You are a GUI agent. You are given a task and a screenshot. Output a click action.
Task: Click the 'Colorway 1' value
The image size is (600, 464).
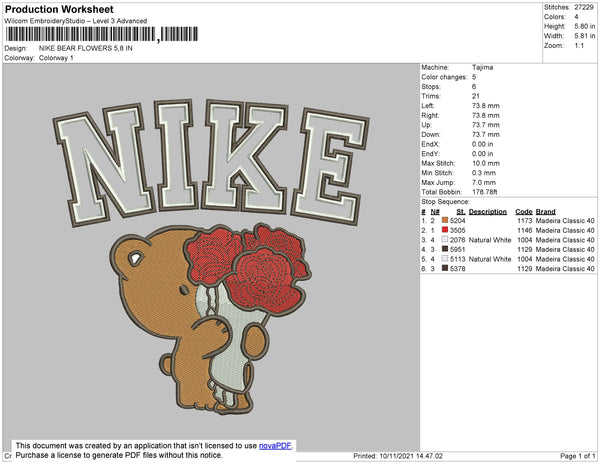[56, 58]
